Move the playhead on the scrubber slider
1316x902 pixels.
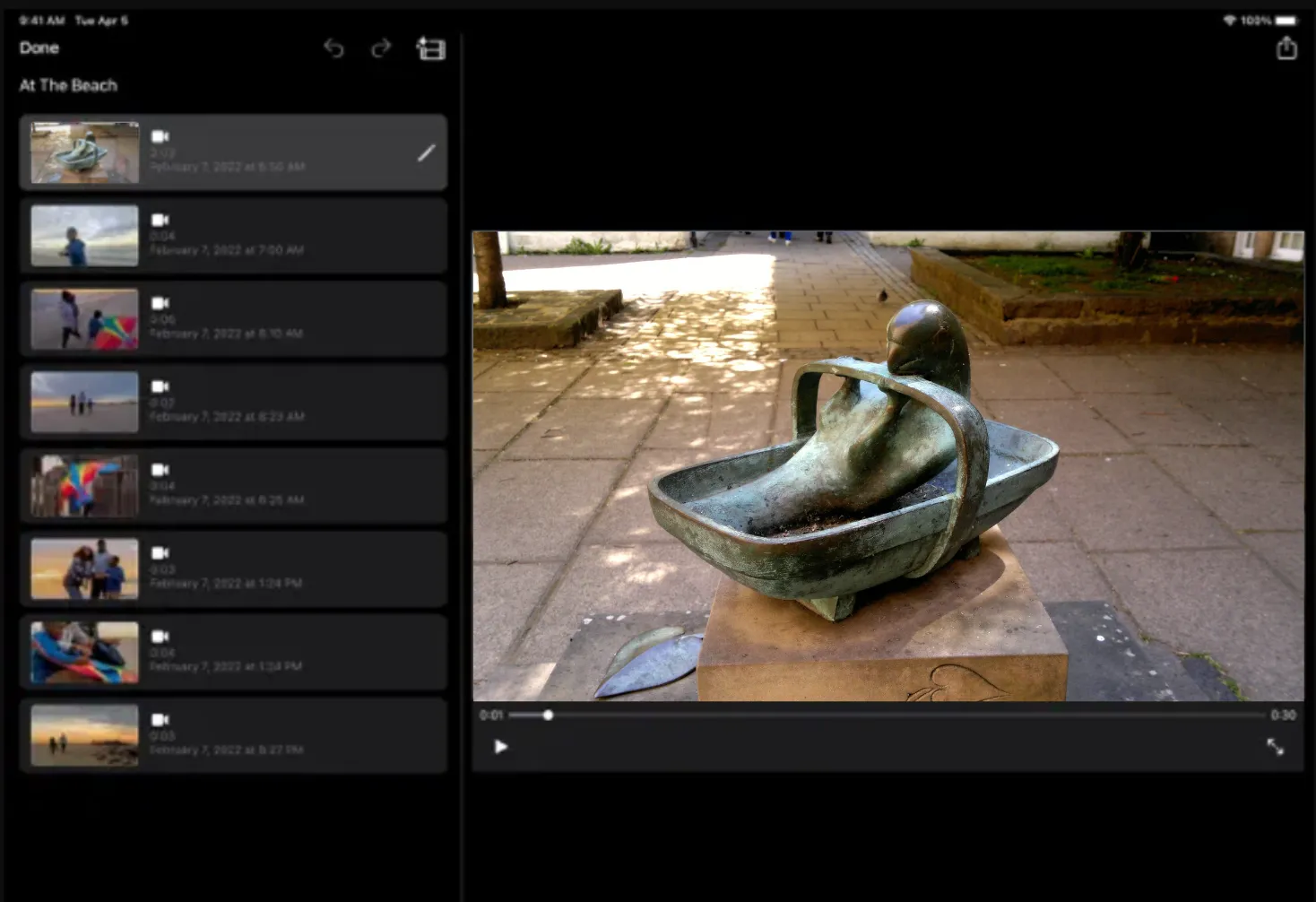[x=548, y=715]
